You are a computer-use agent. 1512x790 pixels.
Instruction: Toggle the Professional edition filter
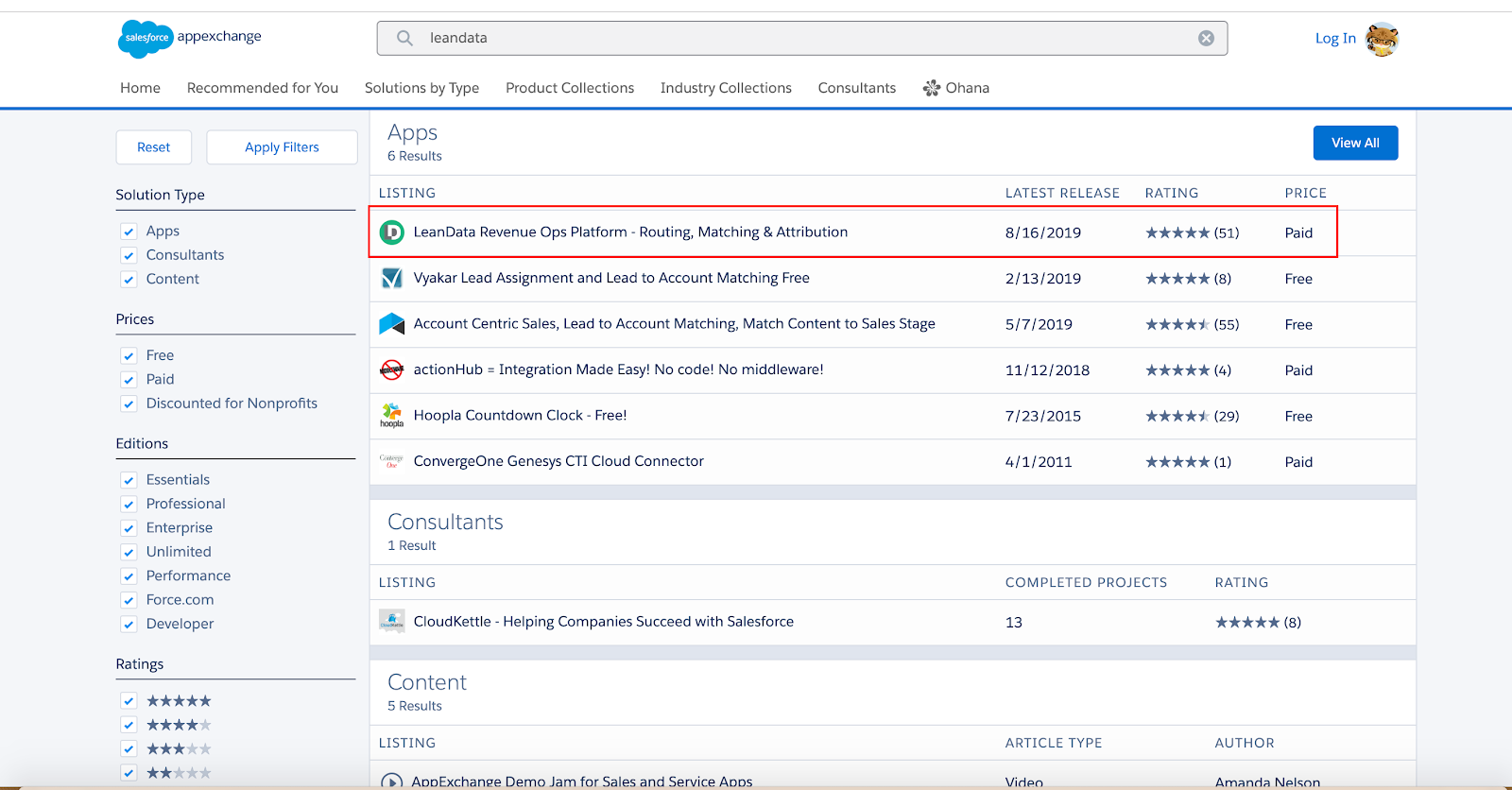coord(129,505)
